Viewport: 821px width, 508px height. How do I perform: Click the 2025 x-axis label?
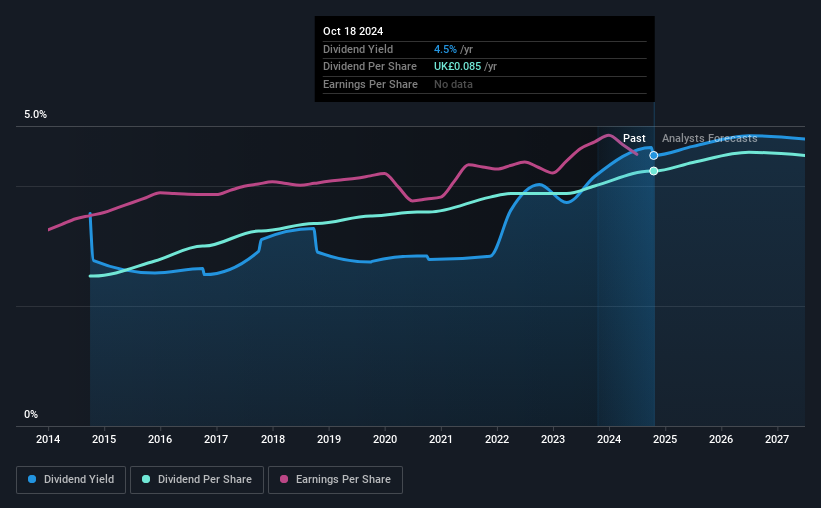[665, 439]
